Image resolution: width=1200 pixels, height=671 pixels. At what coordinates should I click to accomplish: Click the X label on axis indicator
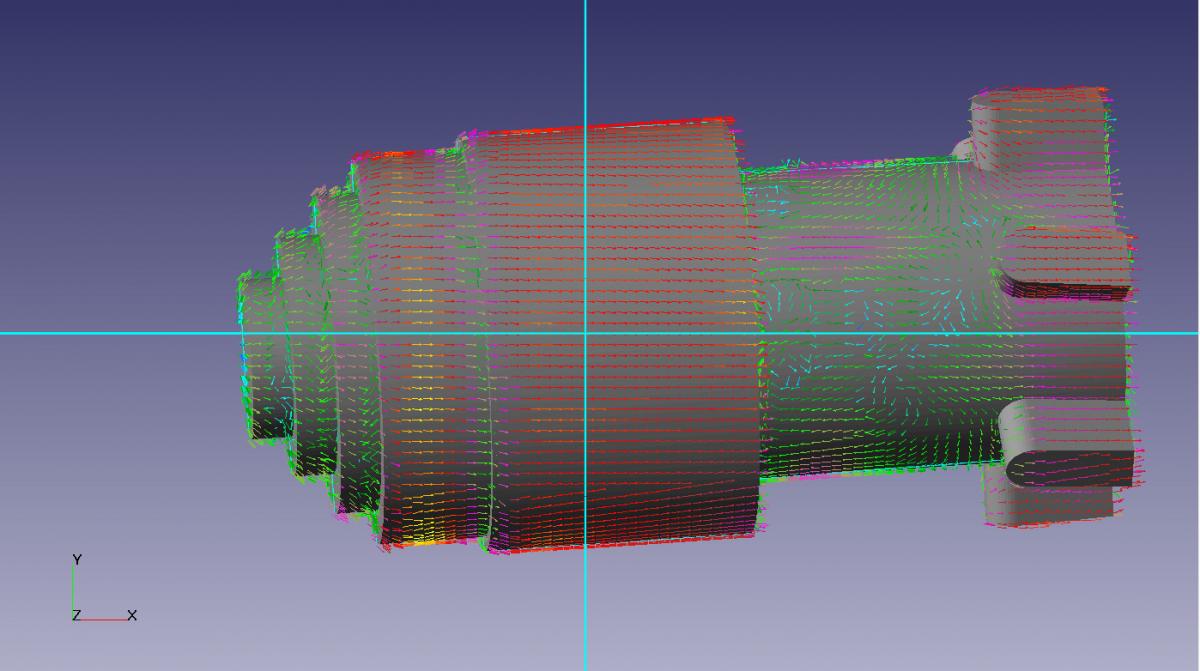coord(132,615)
